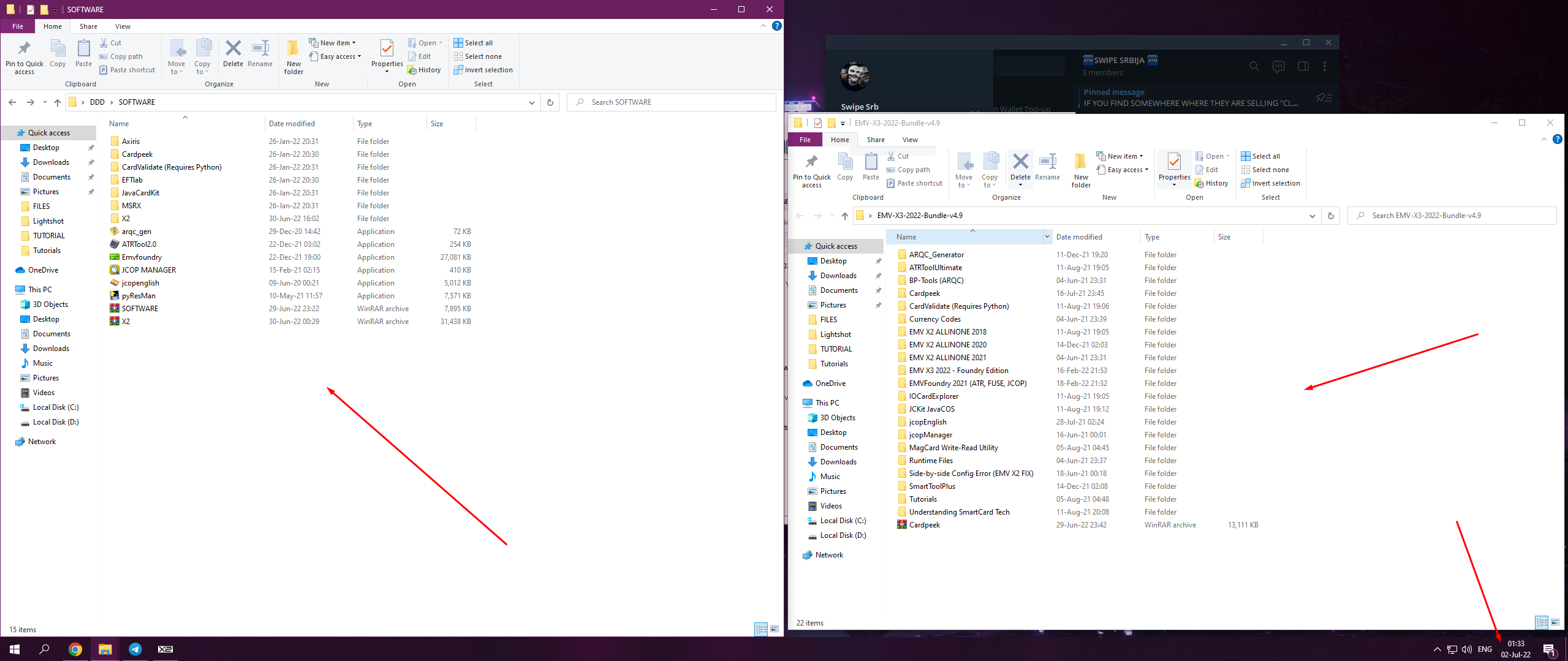Toggle the Telegram side panel icon
Screen dimensions: 1568x661
coord(1303,66)
